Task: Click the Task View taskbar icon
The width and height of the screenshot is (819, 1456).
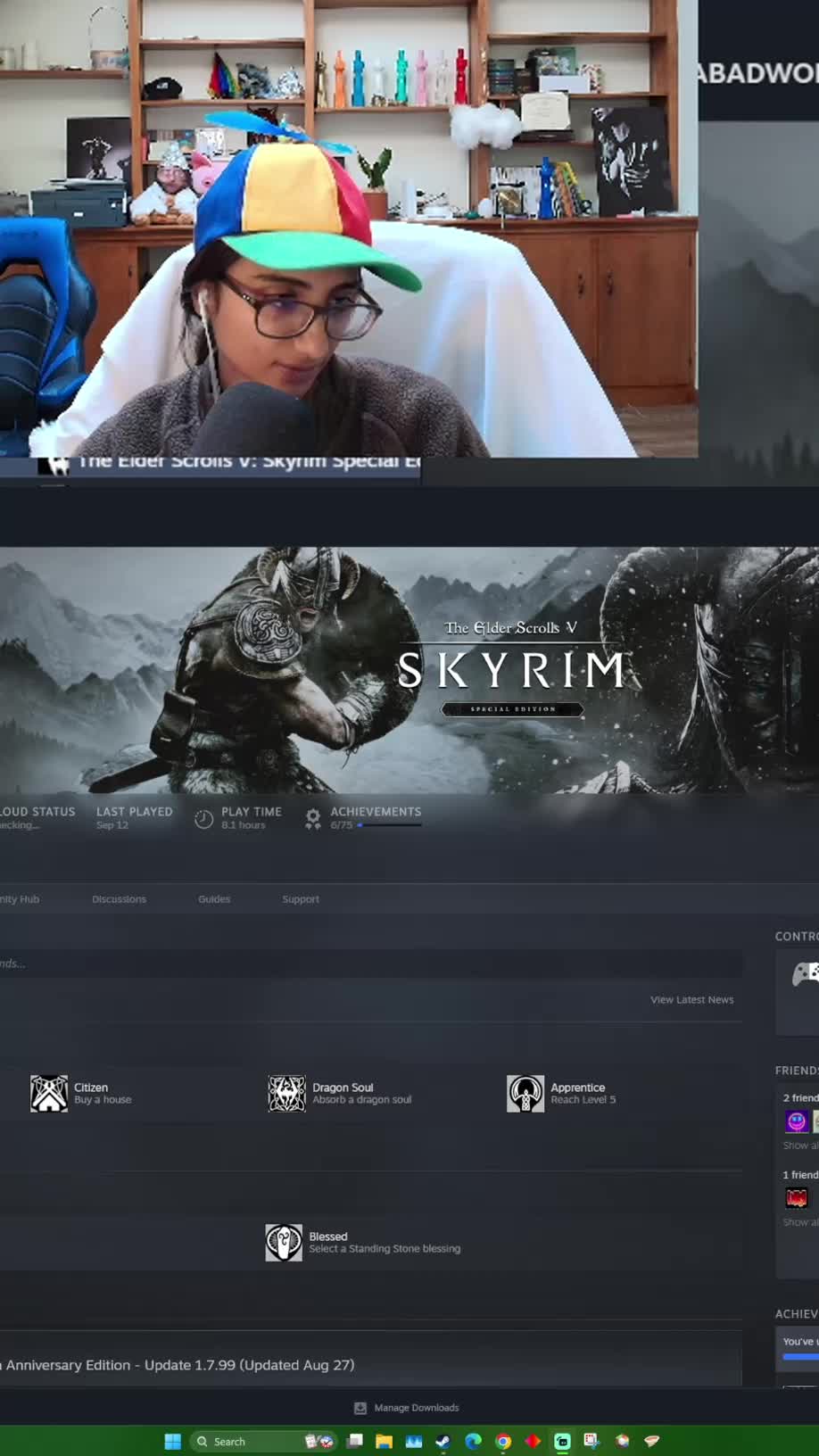Action: (355, 1442)
